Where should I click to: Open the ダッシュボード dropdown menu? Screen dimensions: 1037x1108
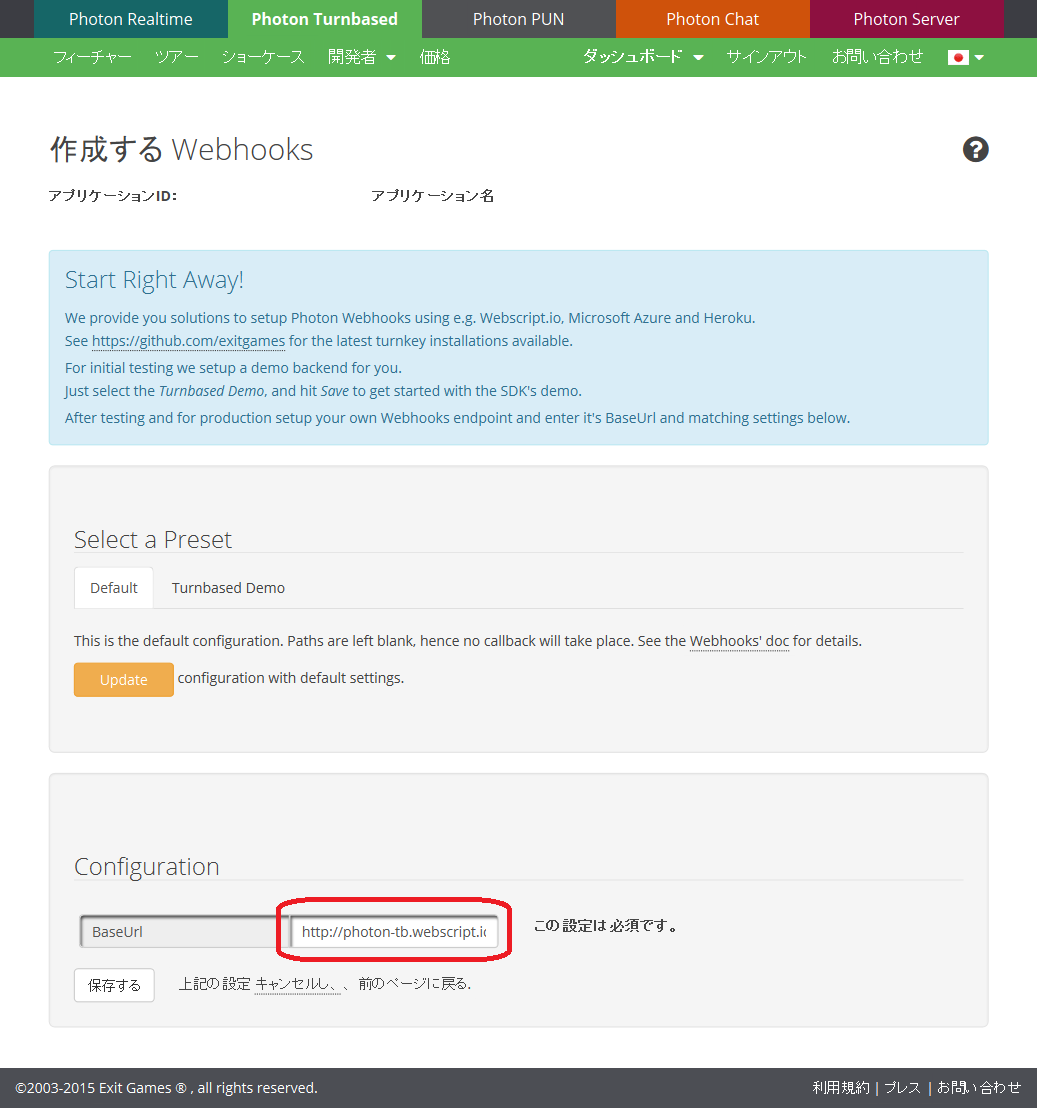[x=643, y=57]
